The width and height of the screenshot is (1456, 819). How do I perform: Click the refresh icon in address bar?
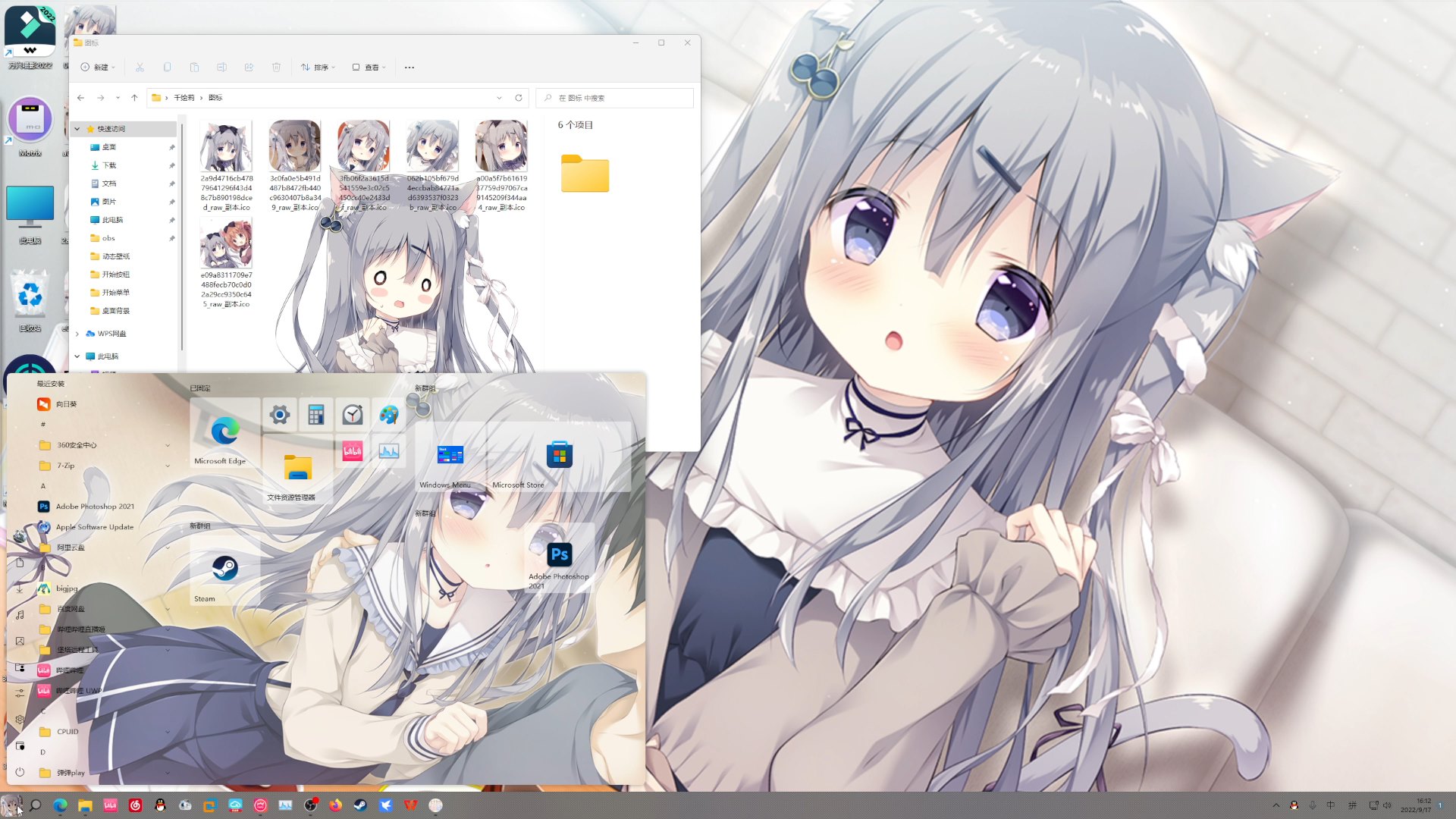519,98
